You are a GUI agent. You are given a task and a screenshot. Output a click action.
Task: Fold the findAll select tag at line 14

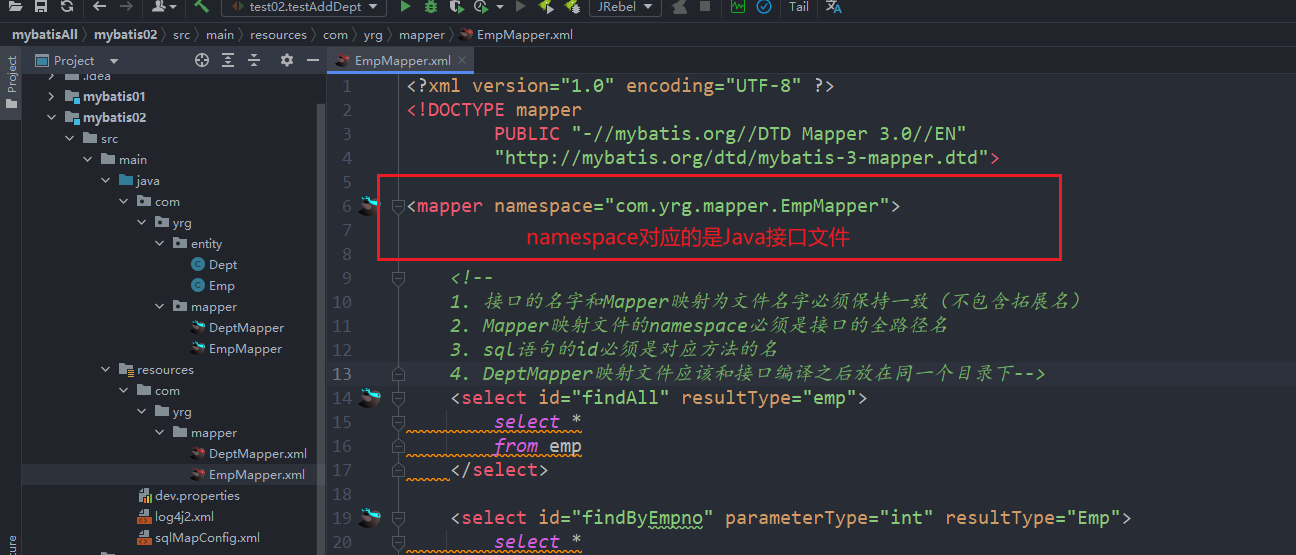click(398, 398)
